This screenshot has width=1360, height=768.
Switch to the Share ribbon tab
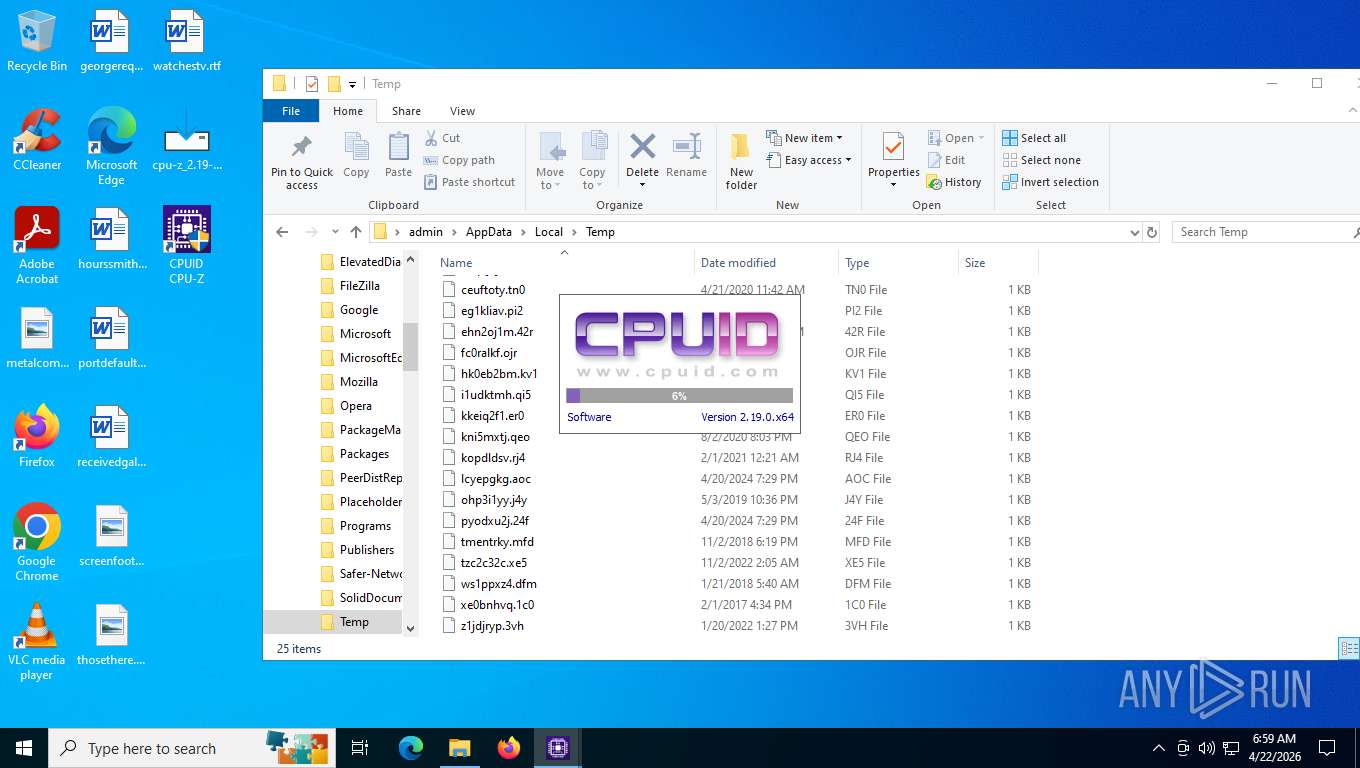[x=406, y=111]
